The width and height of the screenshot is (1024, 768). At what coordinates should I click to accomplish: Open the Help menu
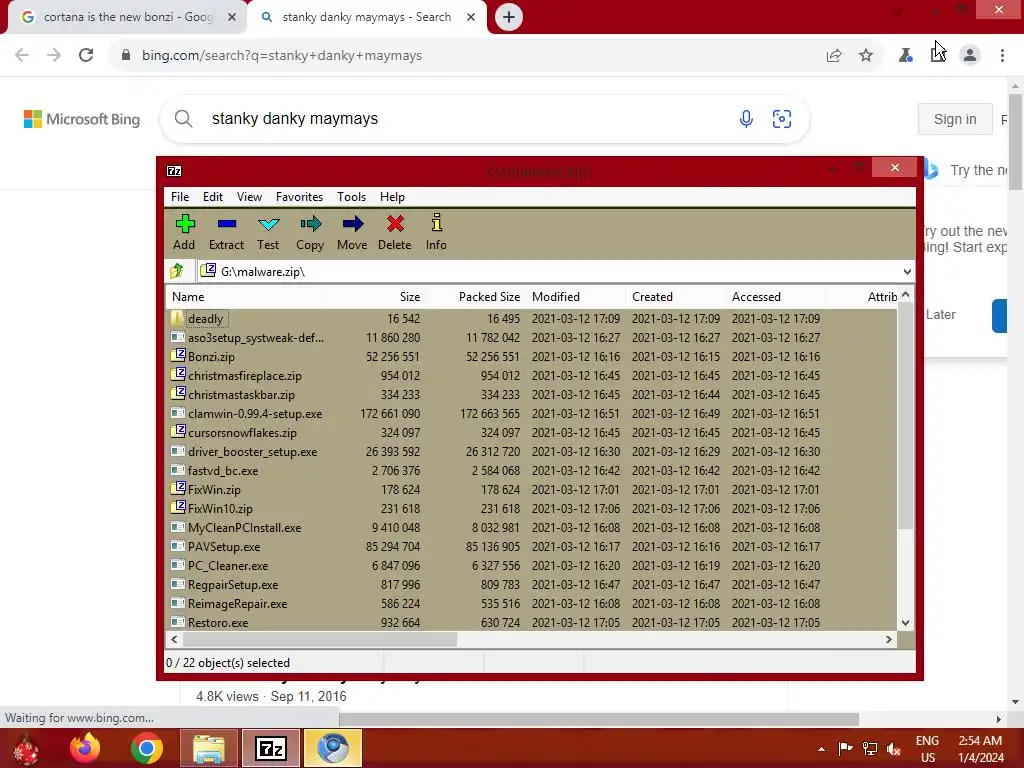[392, 197]
